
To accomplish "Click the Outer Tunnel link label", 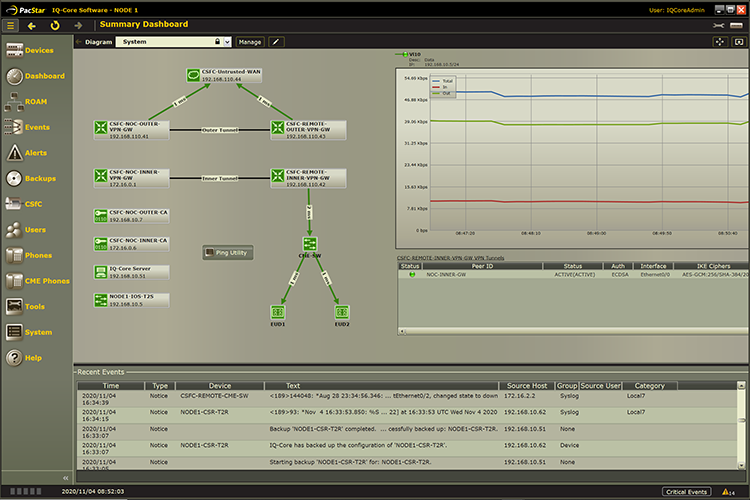I will pyautogui.click(x=220, y=130).
